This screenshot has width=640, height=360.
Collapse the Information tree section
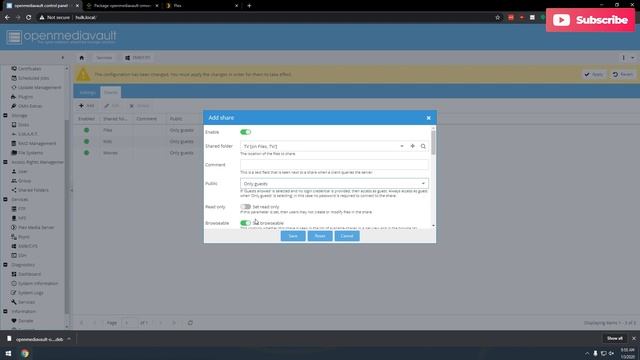coord(5,311)
